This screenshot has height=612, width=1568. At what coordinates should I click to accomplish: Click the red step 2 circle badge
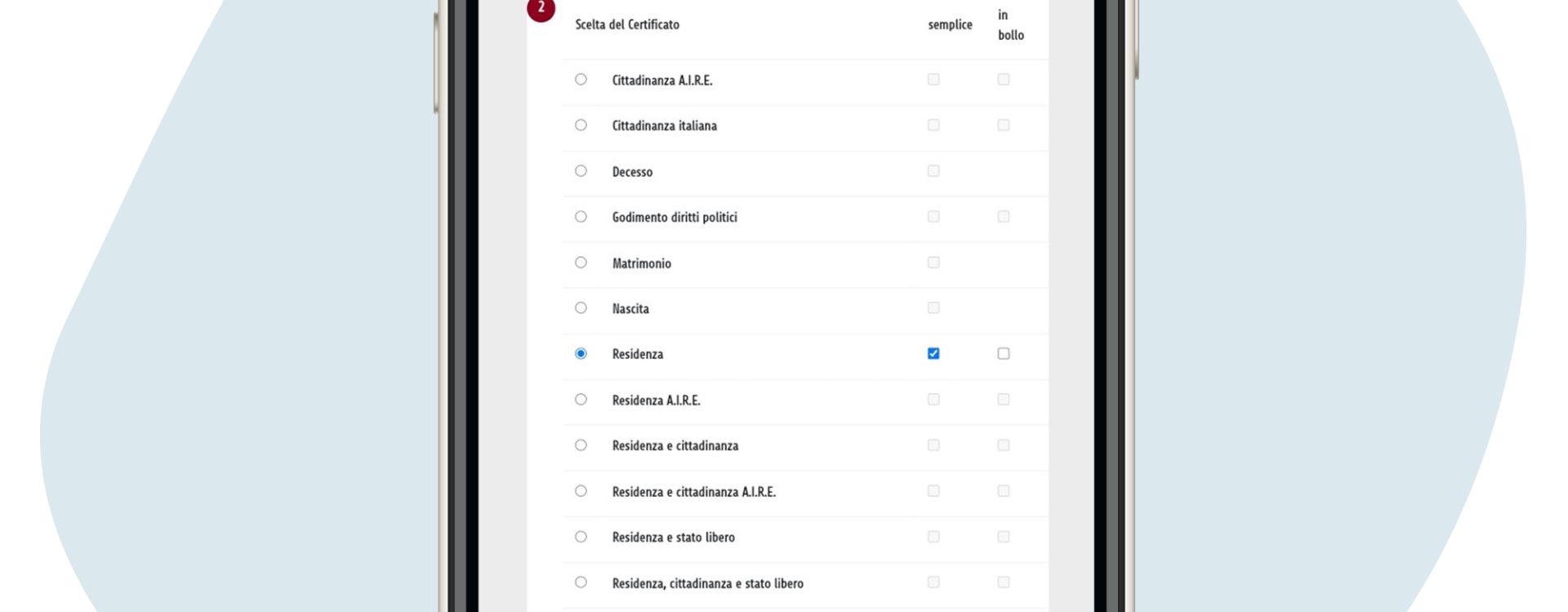(x=541, y=8)
